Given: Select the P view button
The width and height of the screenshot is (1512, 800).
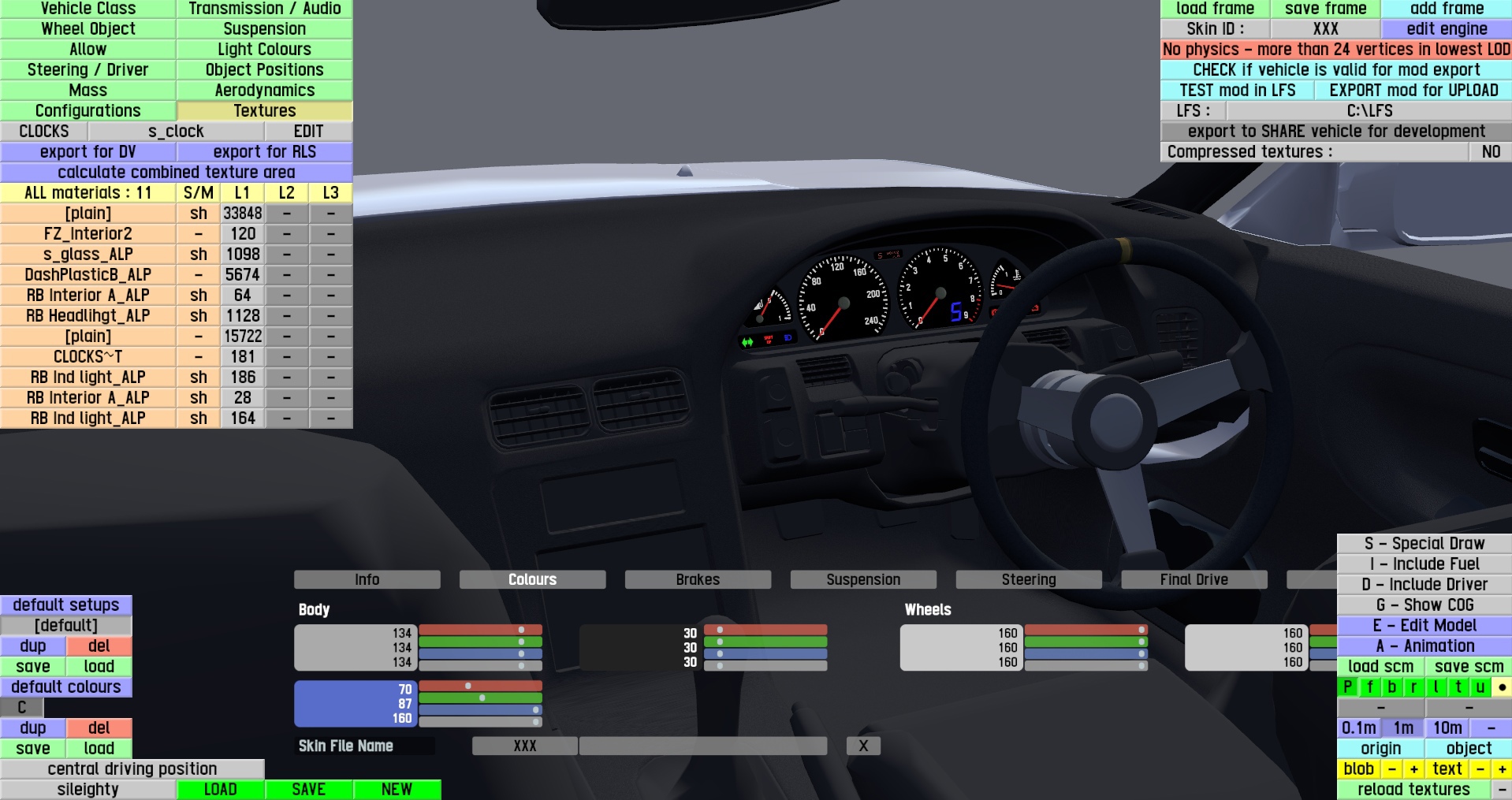Looking at the screenshot, I should pos(1347,687).
